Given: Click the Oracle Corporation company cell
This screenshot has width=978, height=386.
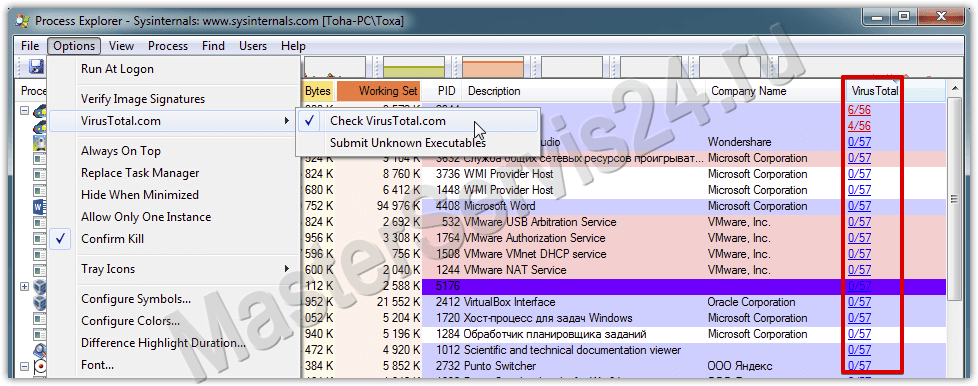Looking at the screenshot, I should [752, 302].
